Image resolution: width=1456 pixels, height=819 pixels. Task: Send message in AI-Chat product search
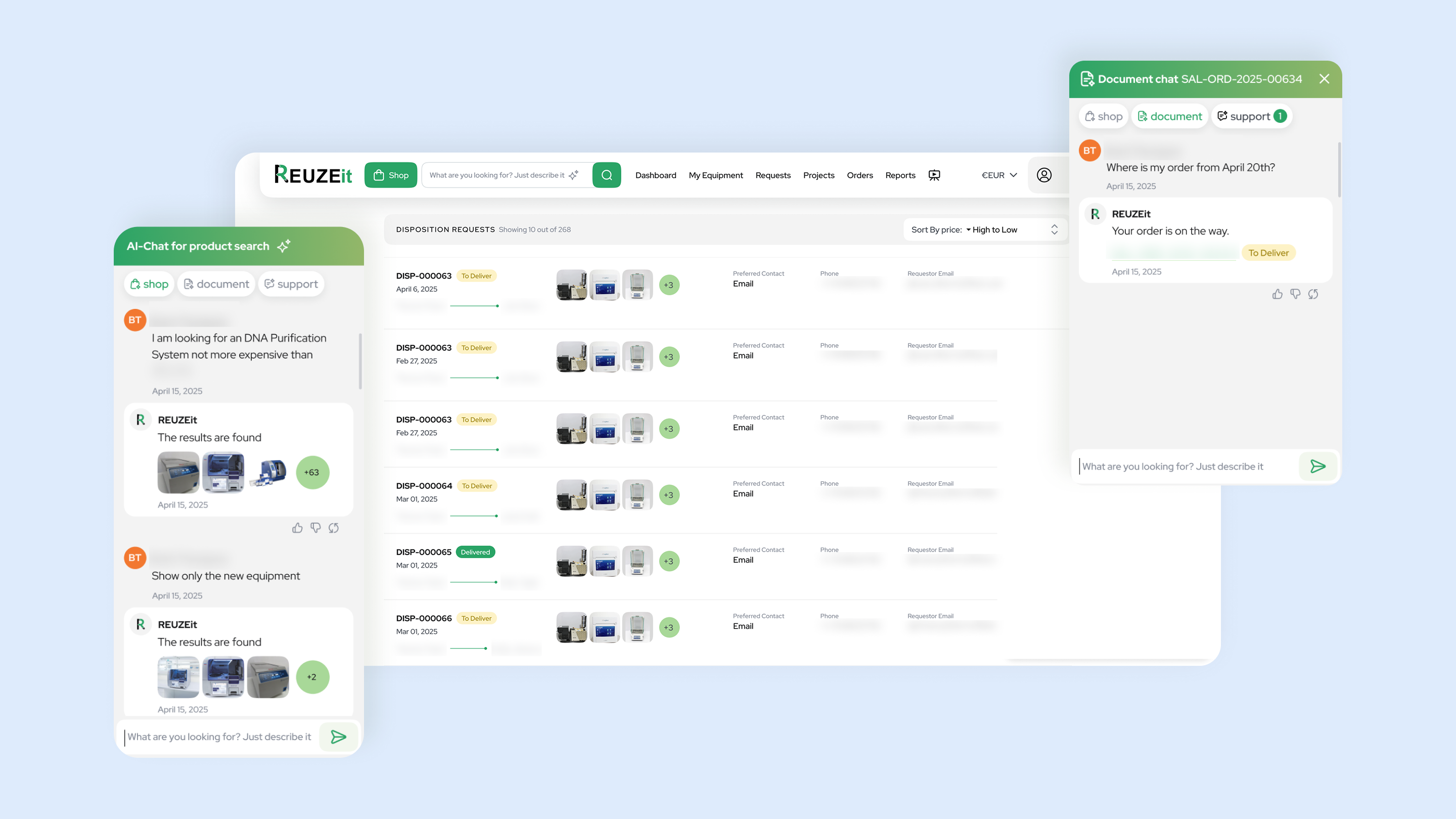coord(338,737)
